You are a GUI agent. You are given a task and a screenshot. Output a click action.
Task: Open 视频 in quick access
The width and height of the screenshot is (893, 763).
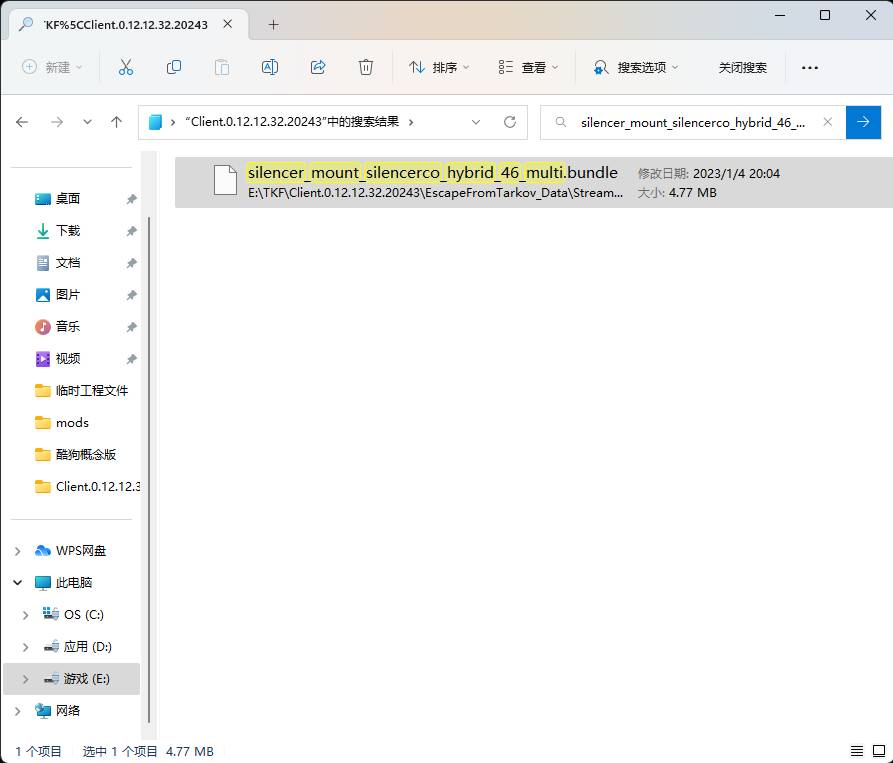[x=68, y=358]
